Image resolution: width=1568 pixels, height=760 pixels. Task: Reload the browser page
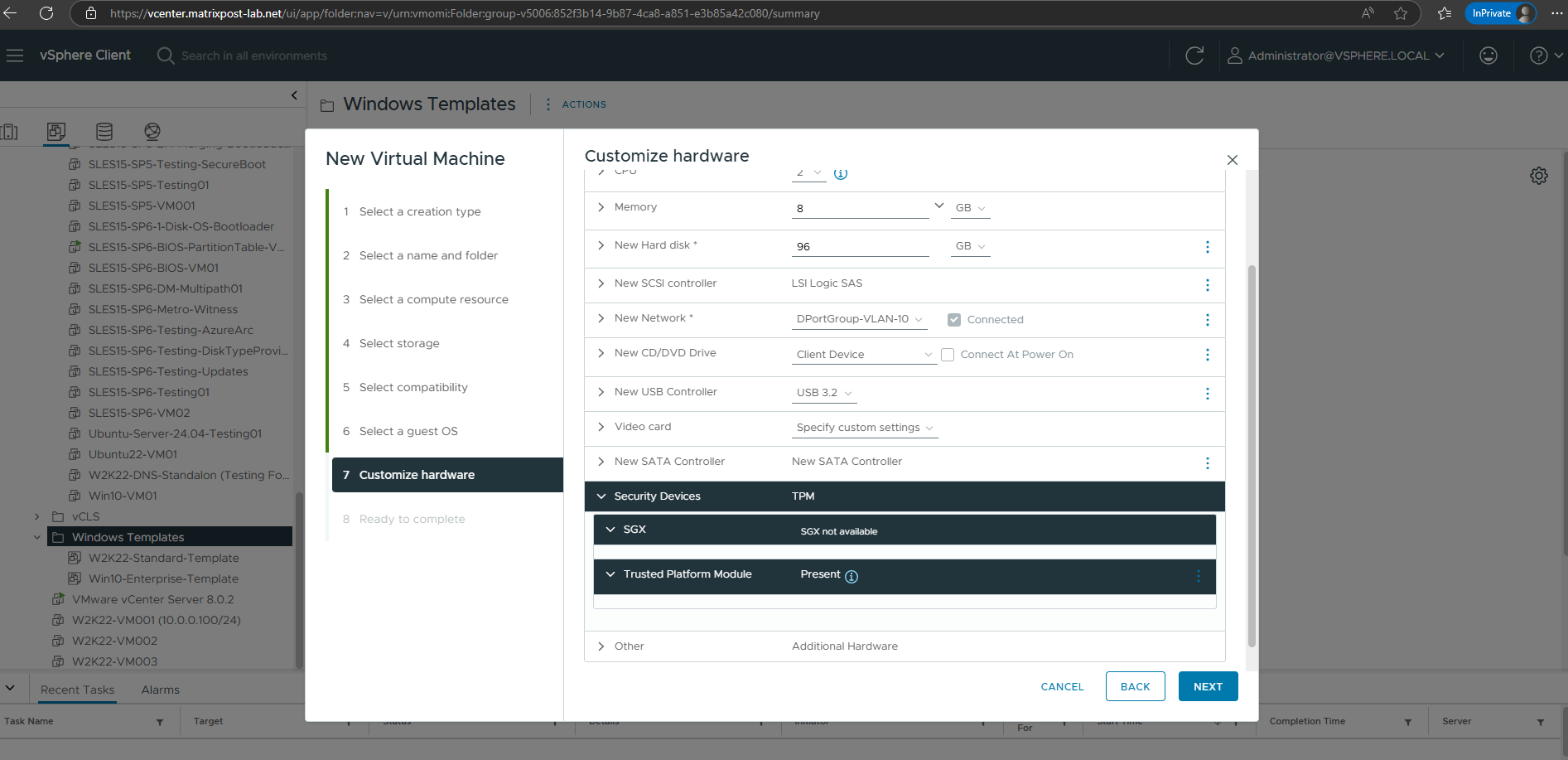pos(46,13)
